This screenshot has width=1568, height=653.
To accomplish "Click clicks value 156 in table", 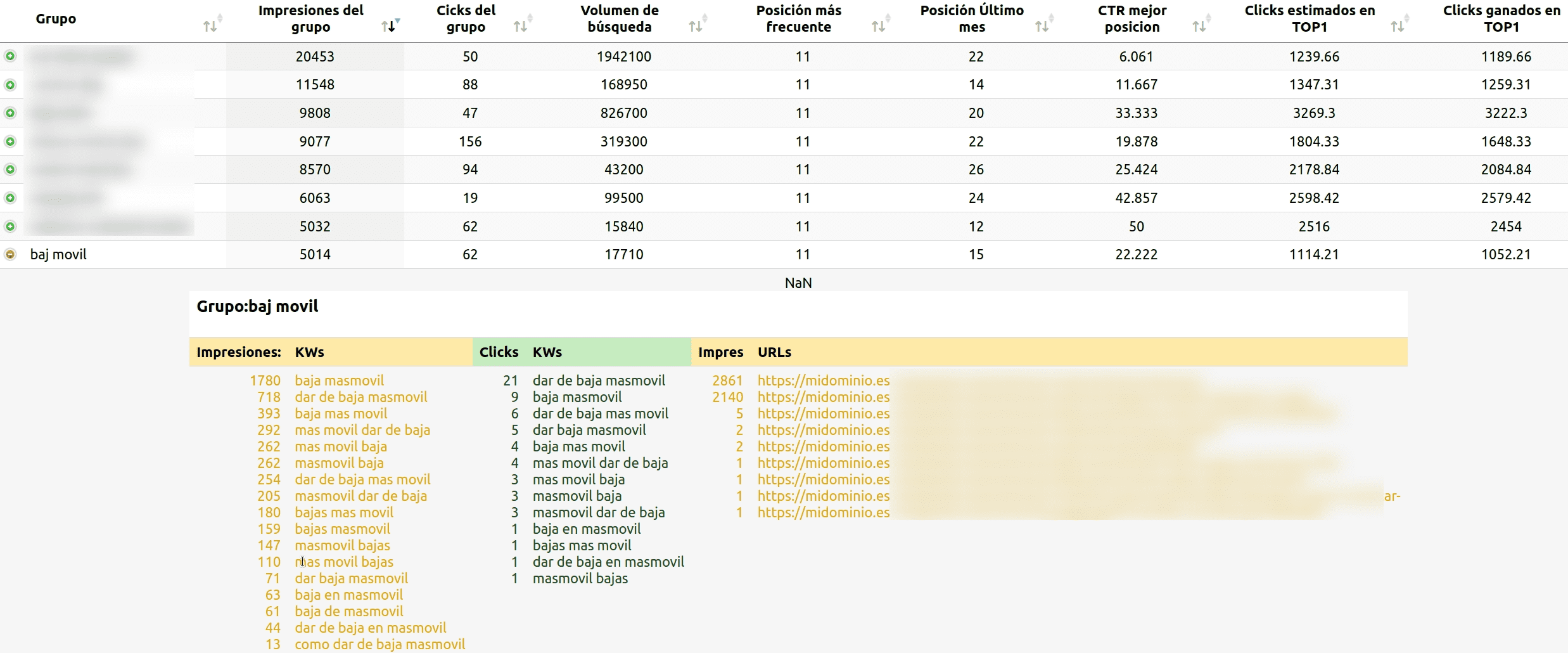I will pos(470,141).
